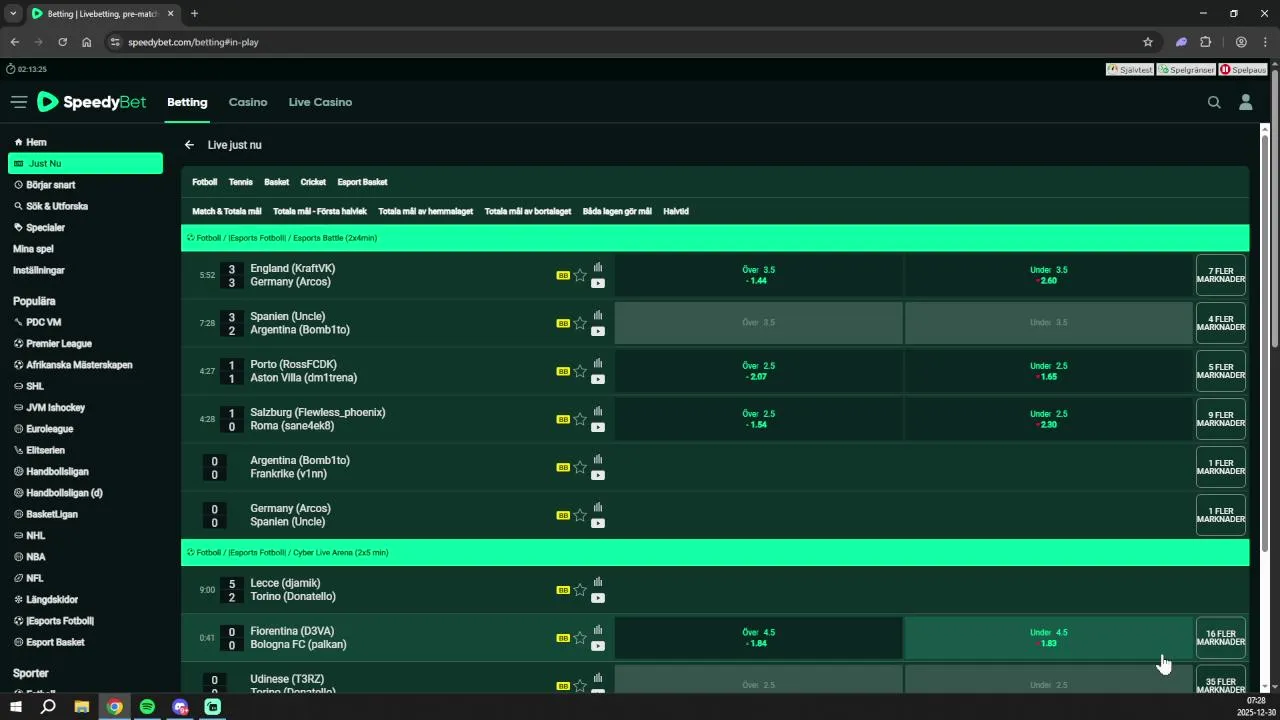The height and width of the screenshot is (720, 1280).
Task: Bookmark this page with the star icon
Action: (1148, 42)
